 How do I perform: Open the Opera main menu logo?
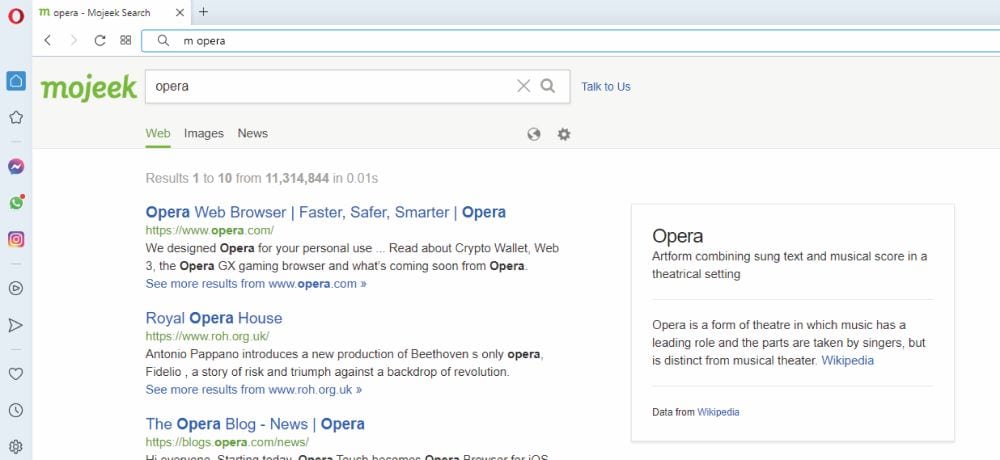(16, 15)
